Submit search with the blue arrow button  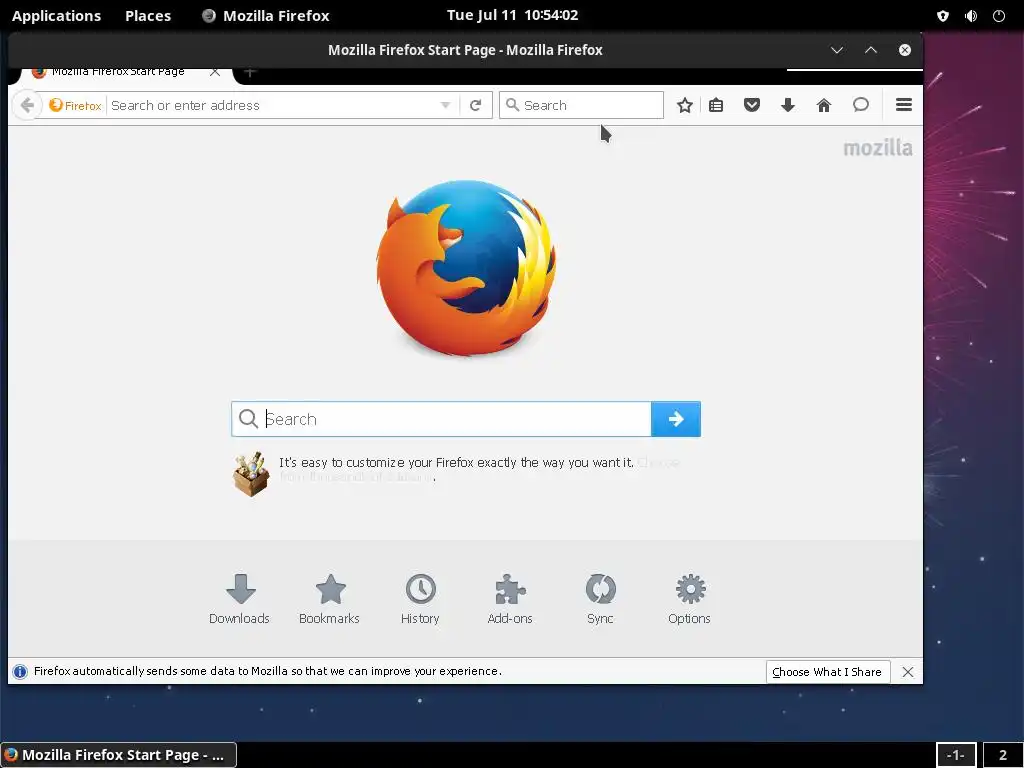point(676,419)
